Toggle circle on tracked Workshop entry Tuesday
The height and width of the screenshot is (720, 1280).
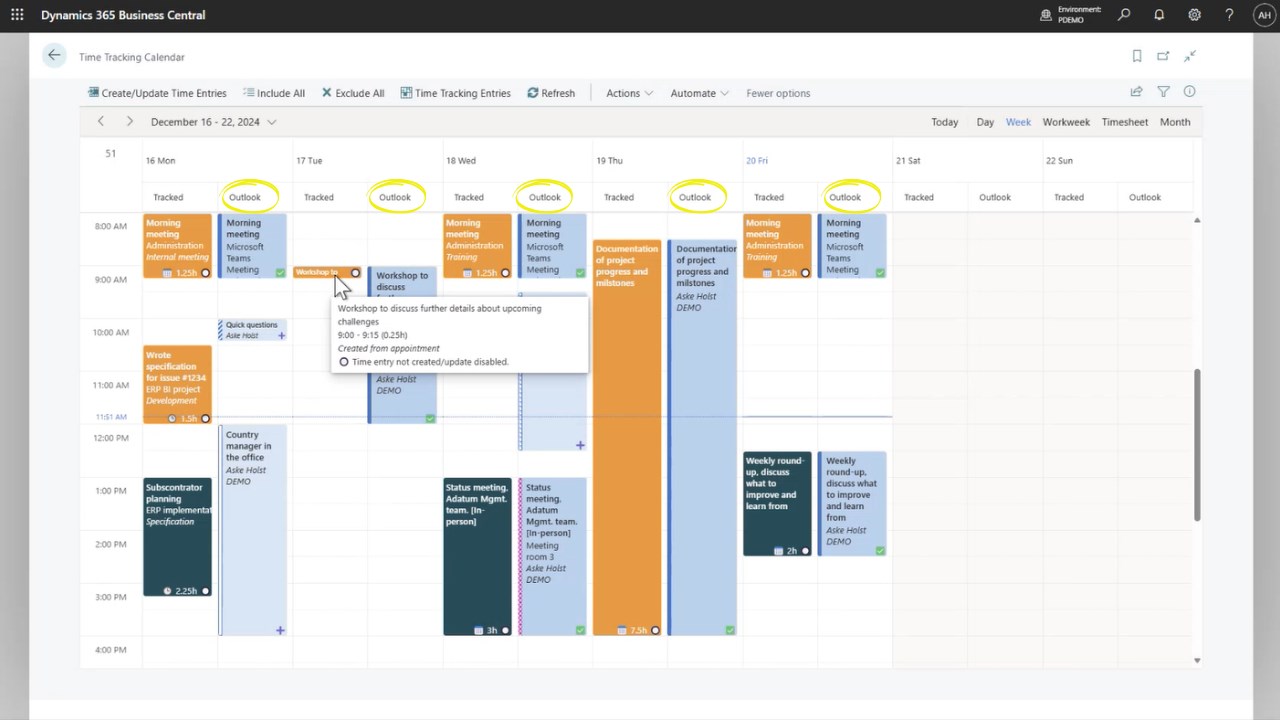[x=355, y=273]
